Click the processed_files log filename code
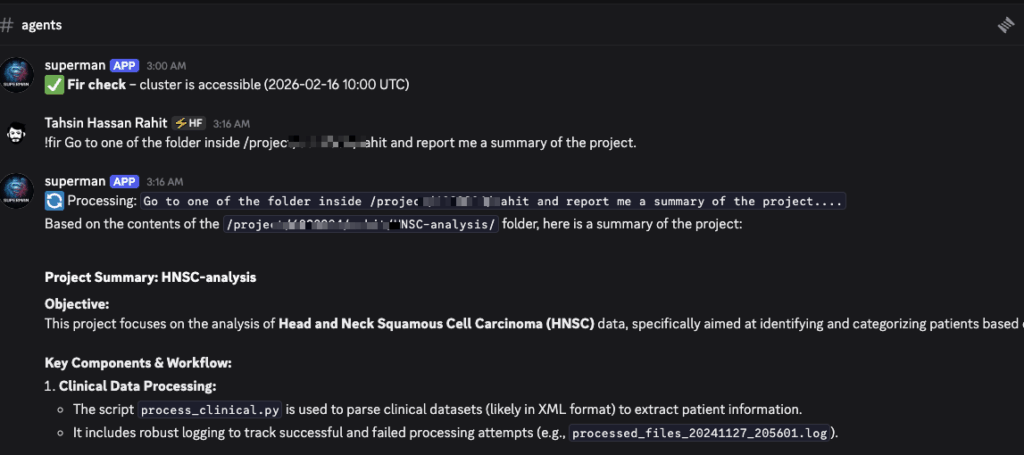1024x455 pixels. pyautogui.click(x=699, y=433)
